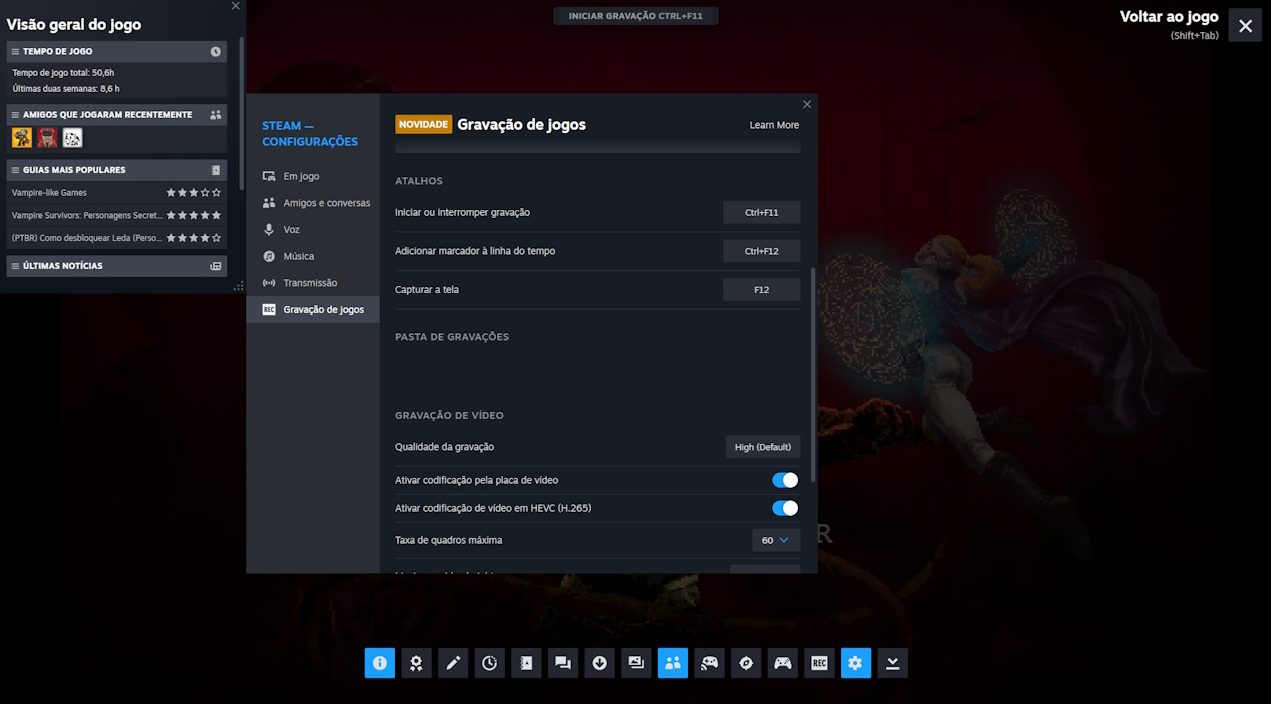Select the Transmissão settings section
1271x704 pixels.
310,283
